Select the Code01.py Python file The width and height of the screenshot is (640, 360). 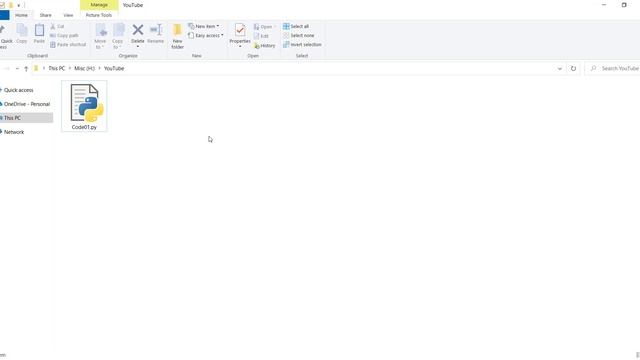click(x=84, y=106)
